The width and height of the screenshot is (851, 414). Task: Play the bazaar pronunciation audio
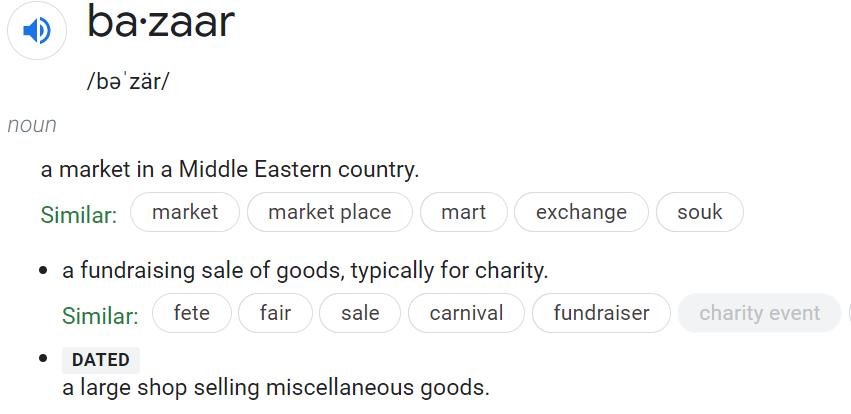coord(37,31)
